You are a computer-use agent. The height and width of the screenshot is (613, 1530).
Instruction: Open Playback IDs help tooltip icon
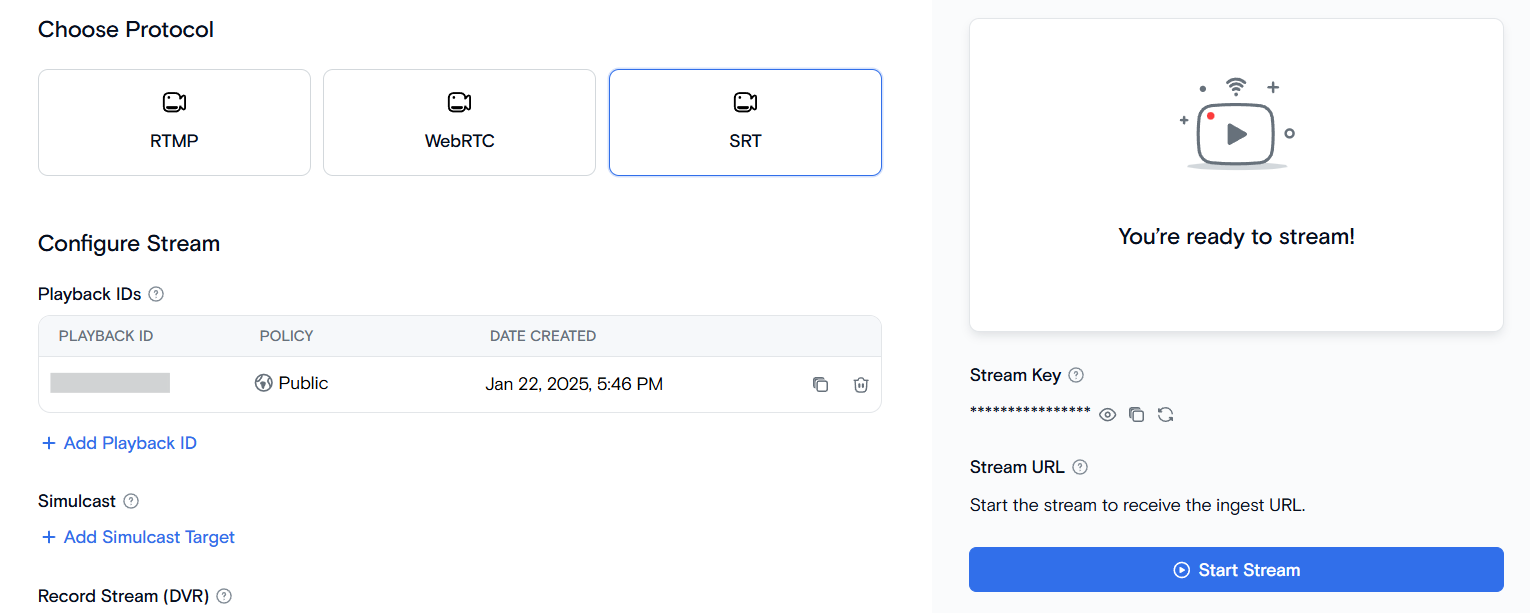[x=156, y=294]
